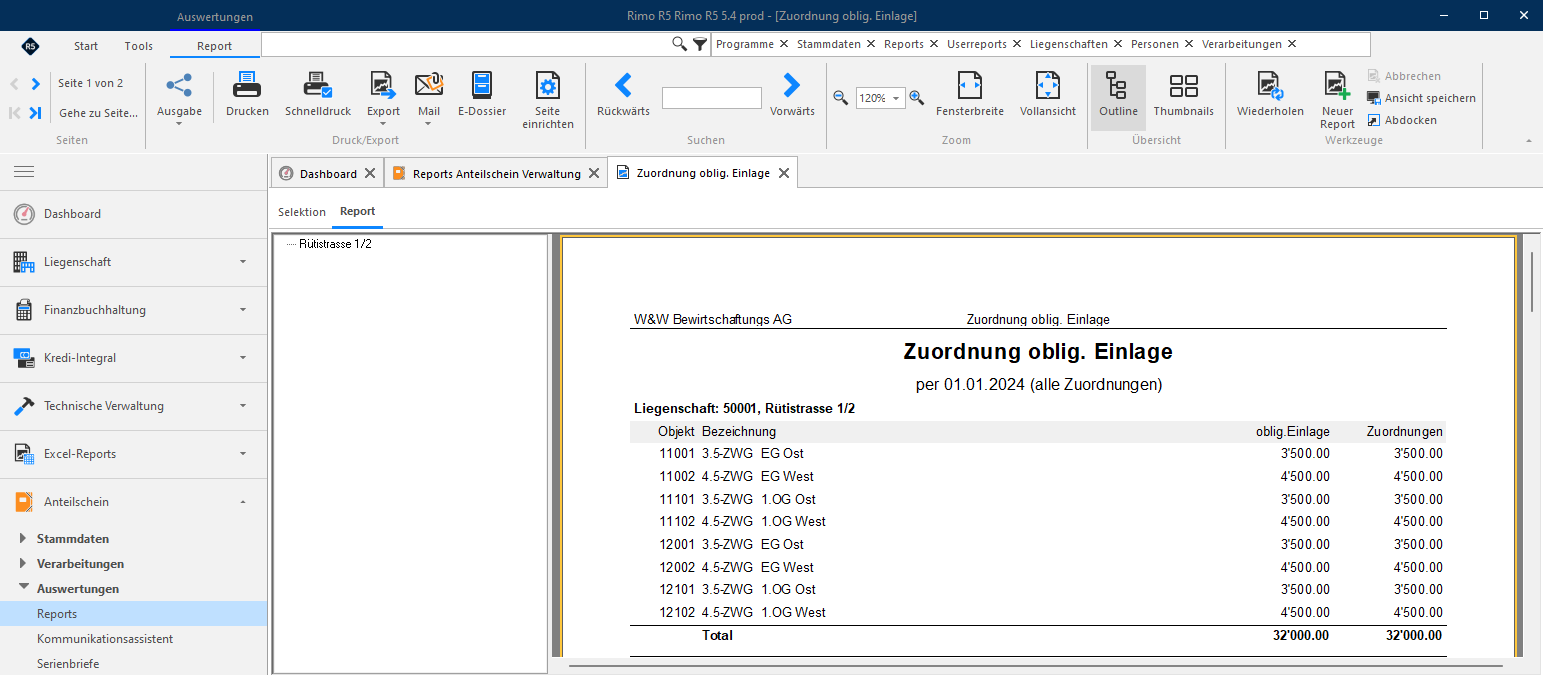Click the Suchen text input field
Image resolution: width=1543 pixels, height=675 pixels.
[x=712, y=98]
